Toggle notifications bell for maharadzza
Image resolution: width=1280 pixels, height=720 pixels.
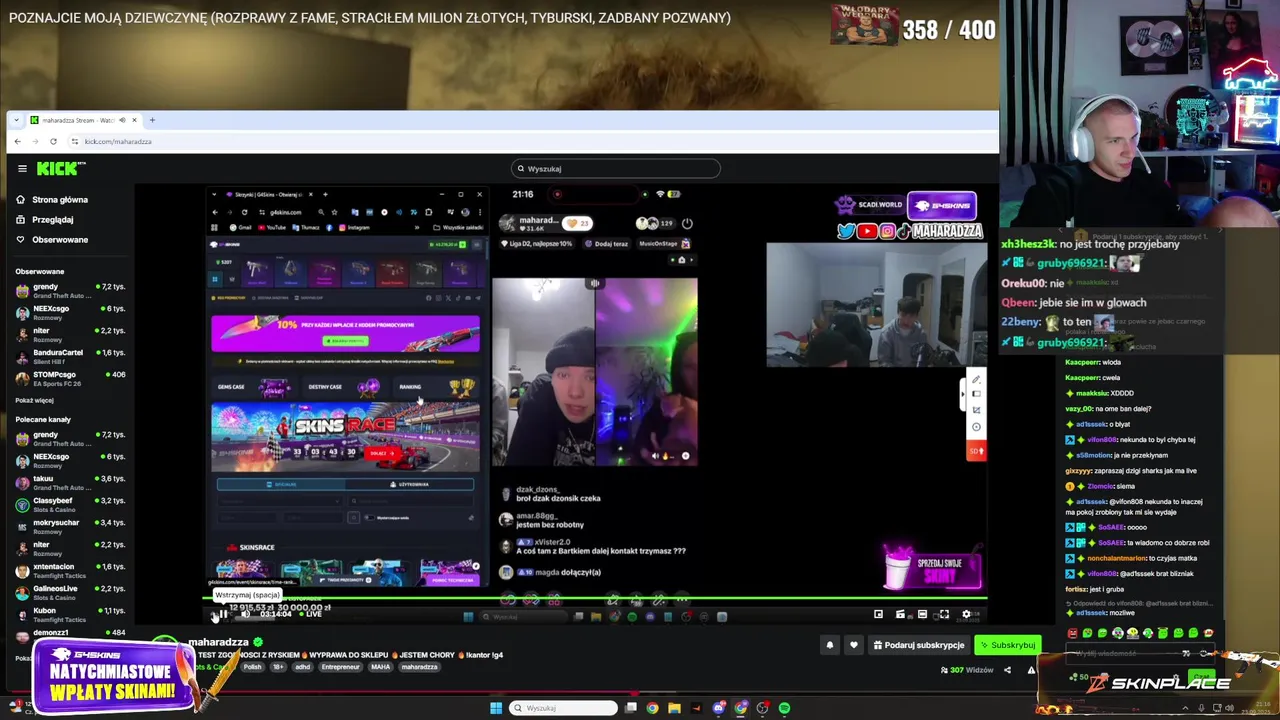tap(829, 645)
